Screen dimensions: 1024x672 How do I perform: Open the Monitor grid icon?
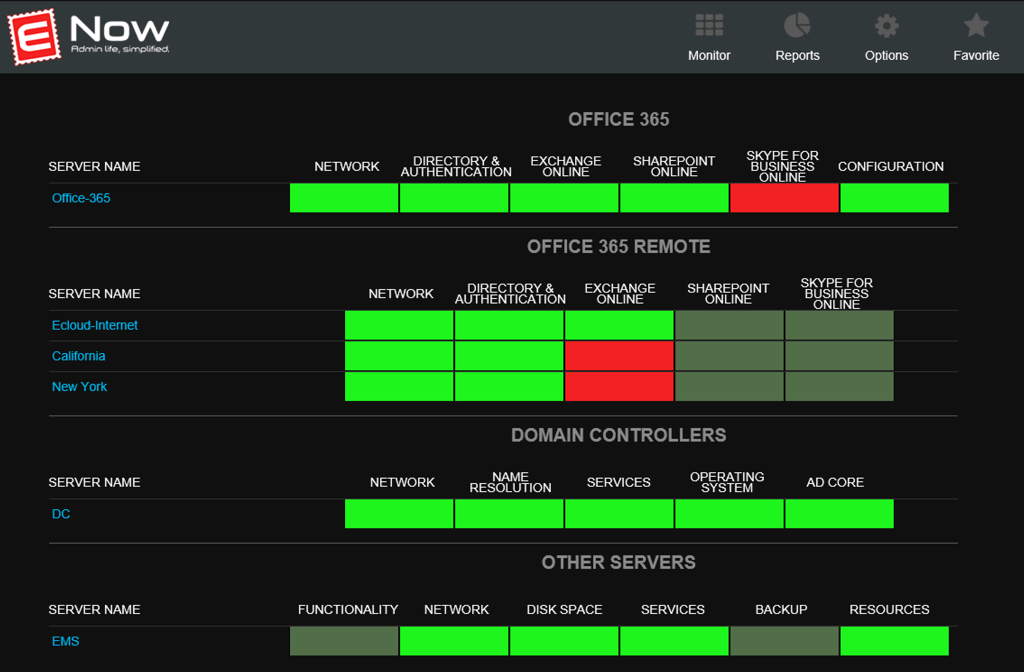709,25
